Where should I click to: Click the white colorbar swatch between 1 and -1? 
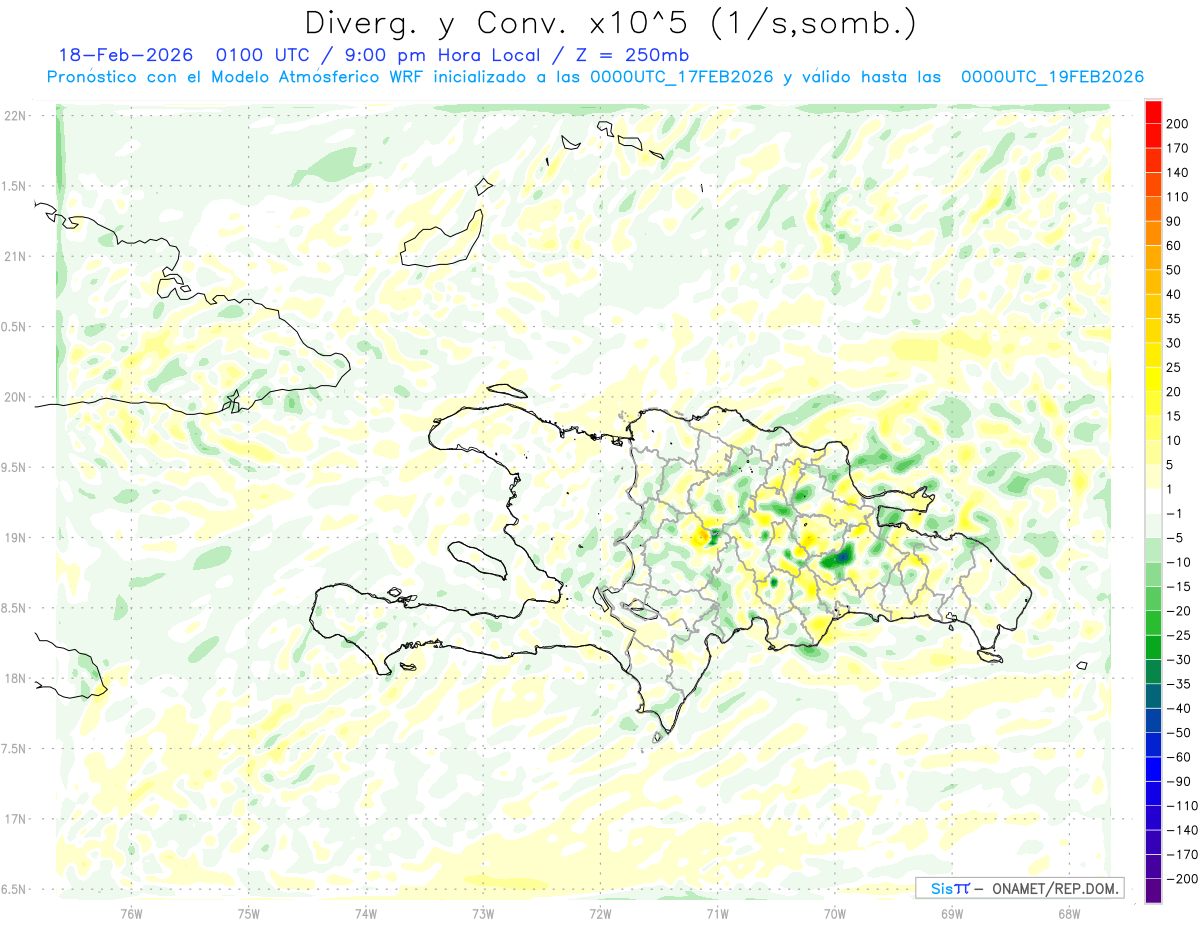(1153, 501)
